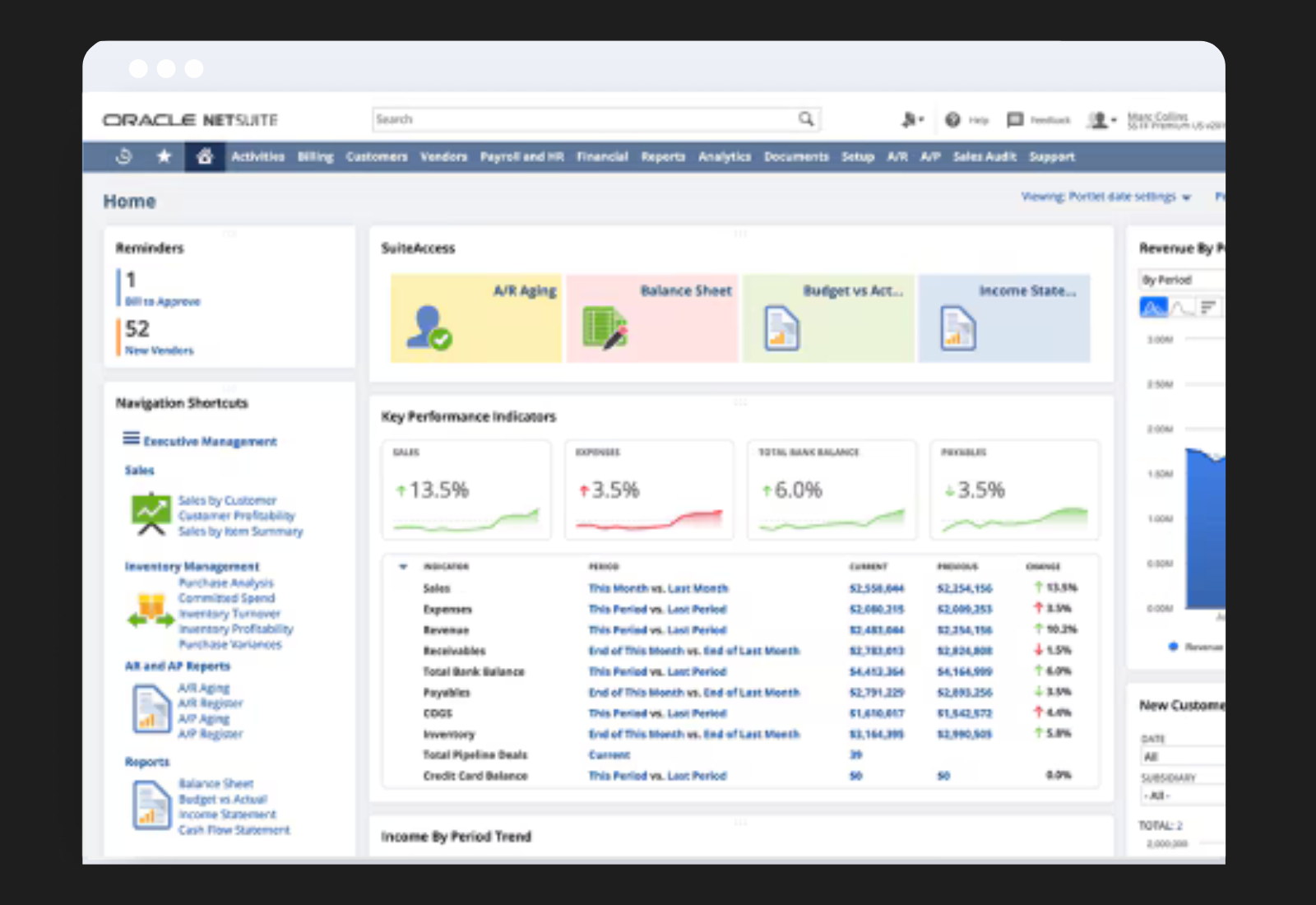
Task: Open the Payroll and HR menu
Action: [x=522, y=156]
